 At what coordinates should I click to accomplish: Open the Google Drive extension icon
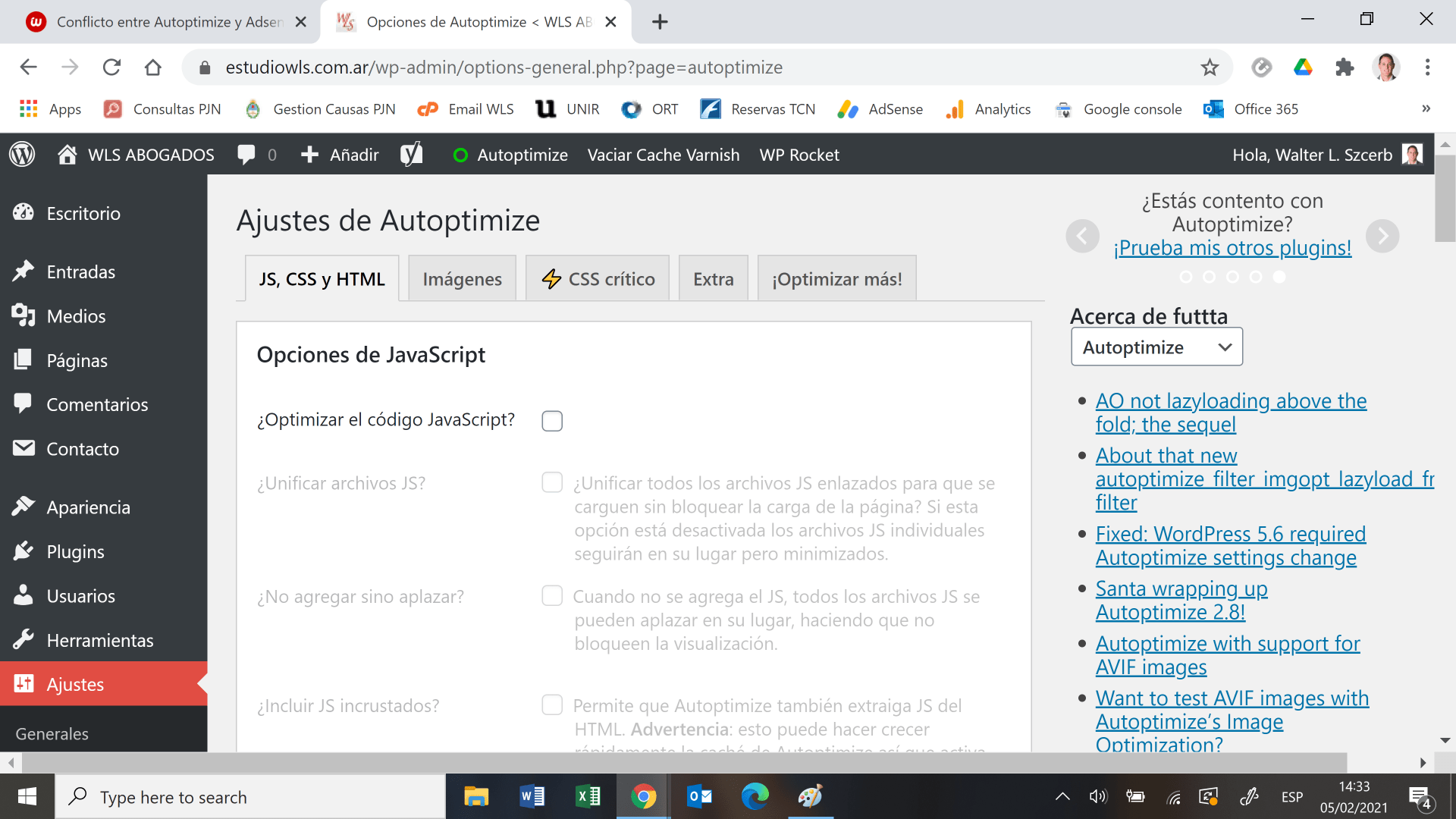(1303, 67)
